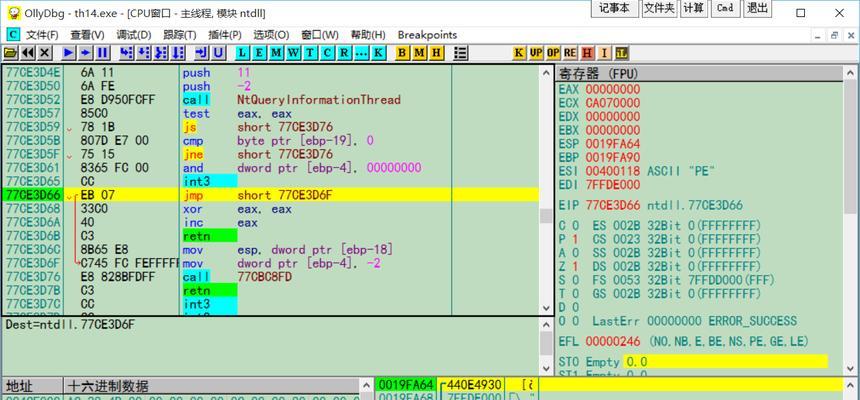860x400 pixels.
Task: Open the 帮助(H) menu
Action: coord(368,35)
